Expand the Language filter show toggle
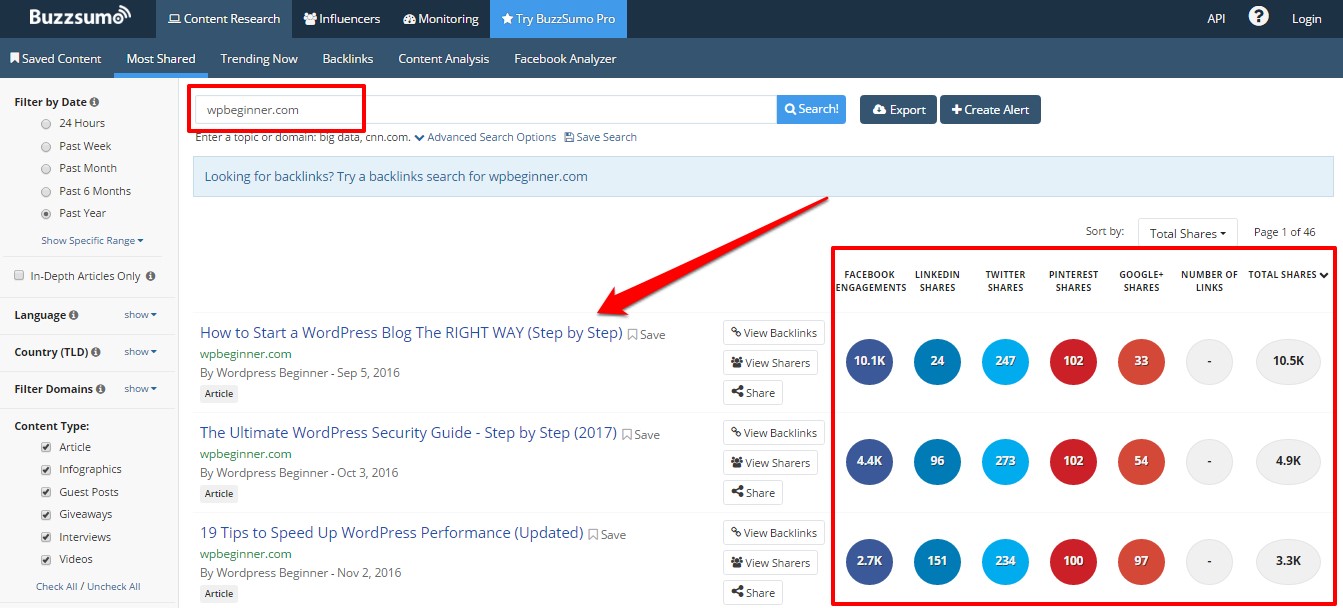Viewport: 1343px width, 608px height. 141,315
